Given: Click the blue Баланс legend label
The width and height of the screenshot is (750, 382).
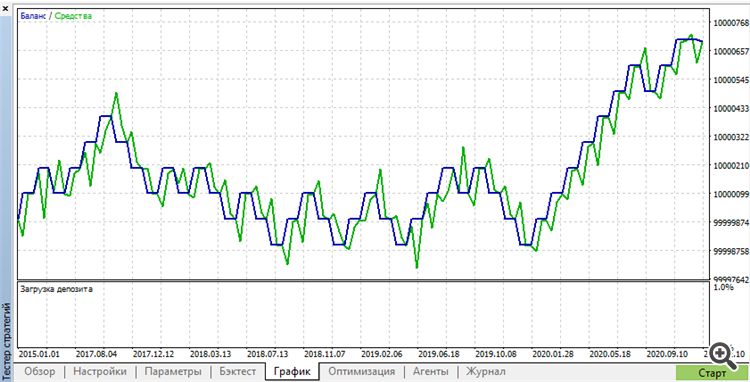Looking at the screenshot, I should 33,16.
